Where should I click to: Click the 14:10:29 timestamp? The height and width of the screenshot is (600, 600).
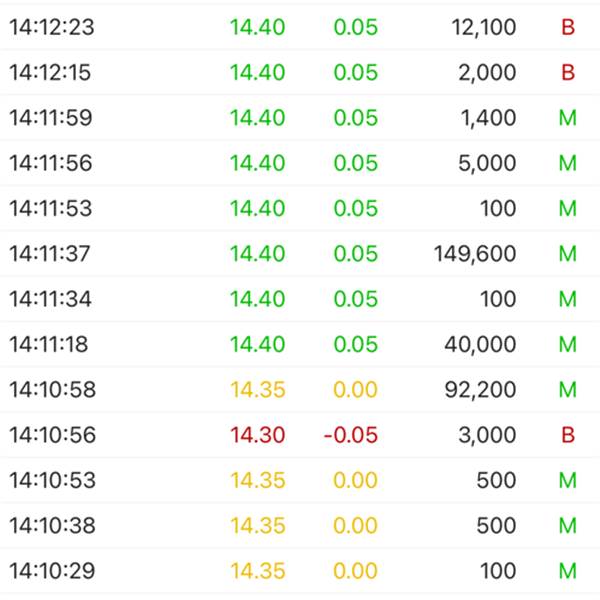pos(52,571)
